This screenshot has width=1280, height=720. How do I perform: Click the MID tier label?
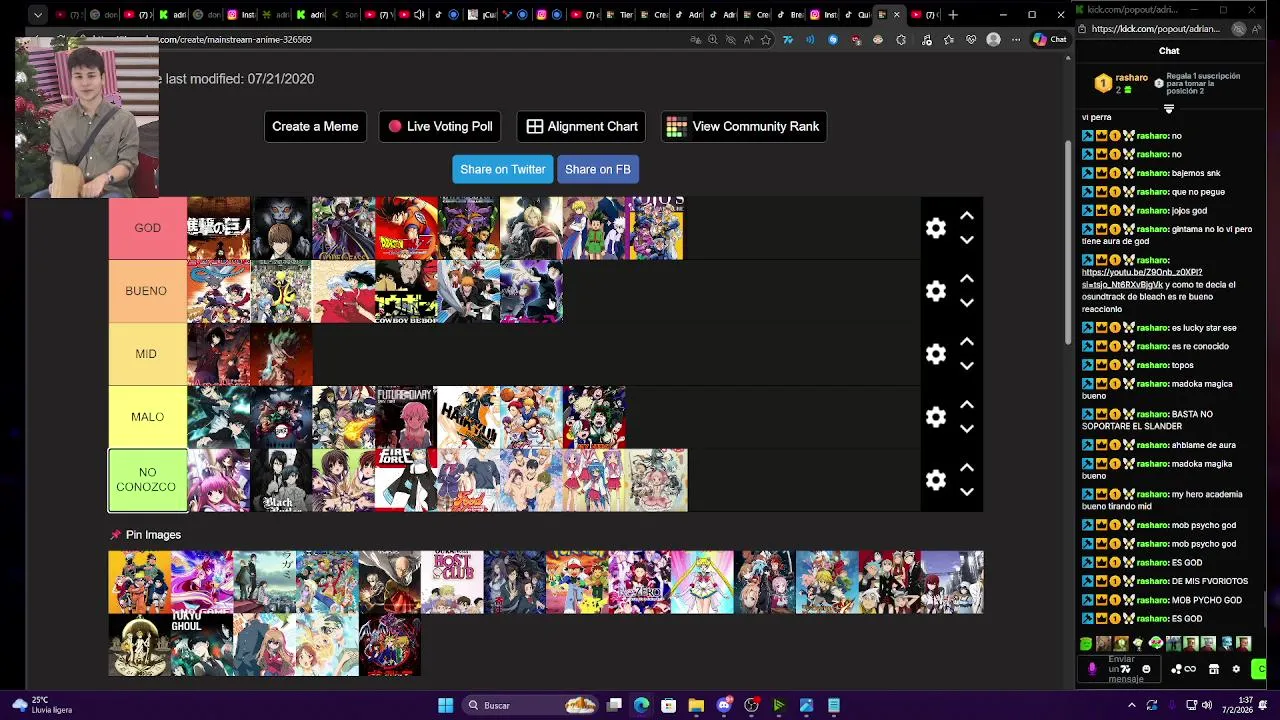147,354
